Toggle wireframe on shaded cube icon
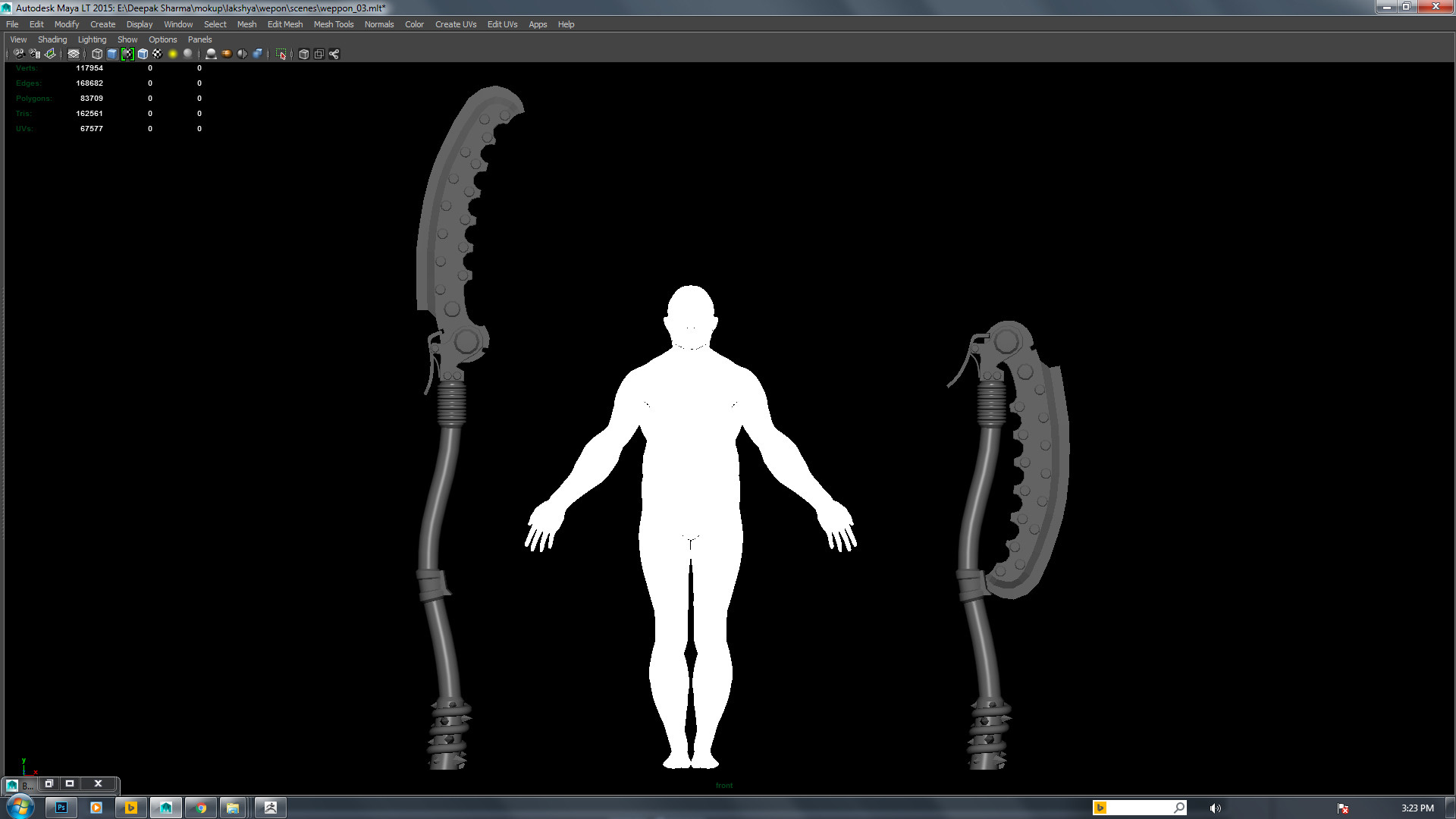The height and width of the screenshot is (819, 1456). pos(143,54)
